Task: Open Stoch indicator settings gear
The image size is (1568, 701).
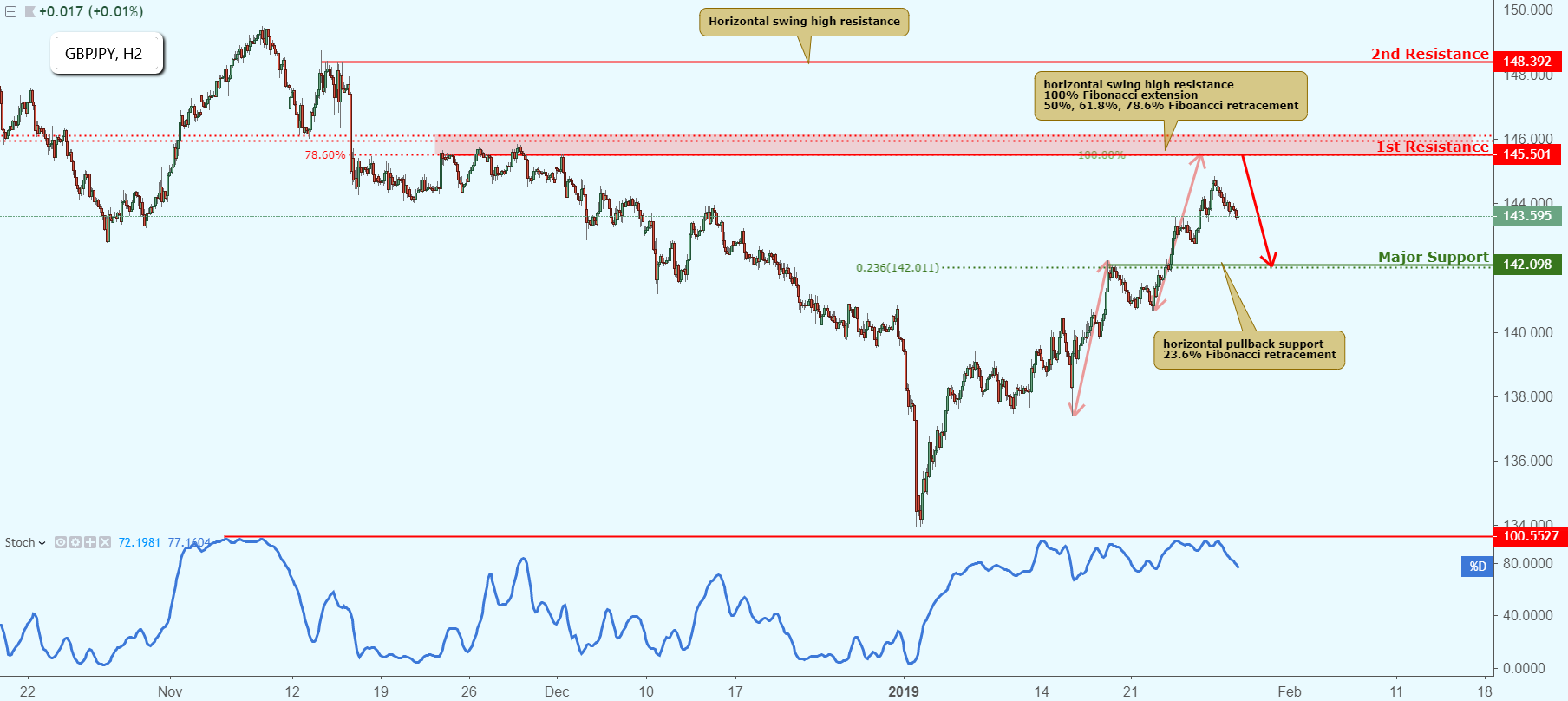Action: [x=75, y=542]
